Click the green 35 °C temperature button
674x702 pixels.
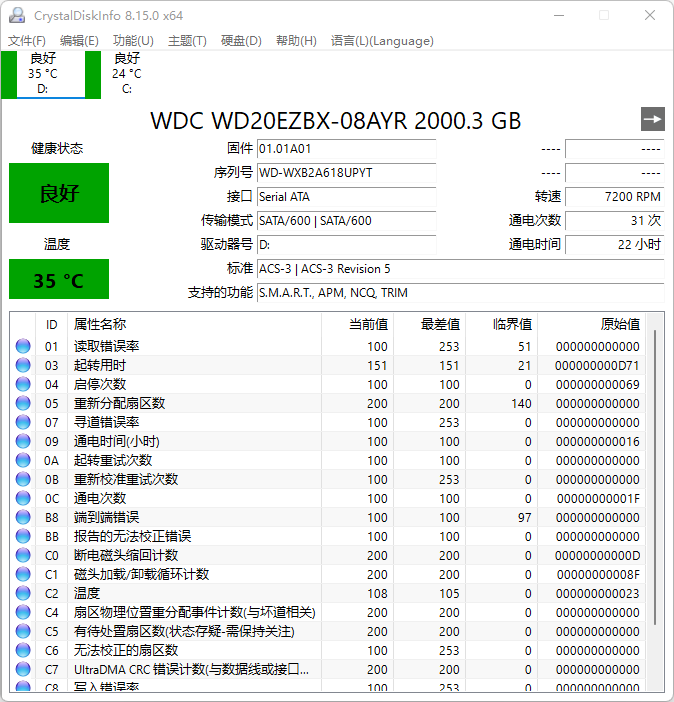click(x=59, y=279)
